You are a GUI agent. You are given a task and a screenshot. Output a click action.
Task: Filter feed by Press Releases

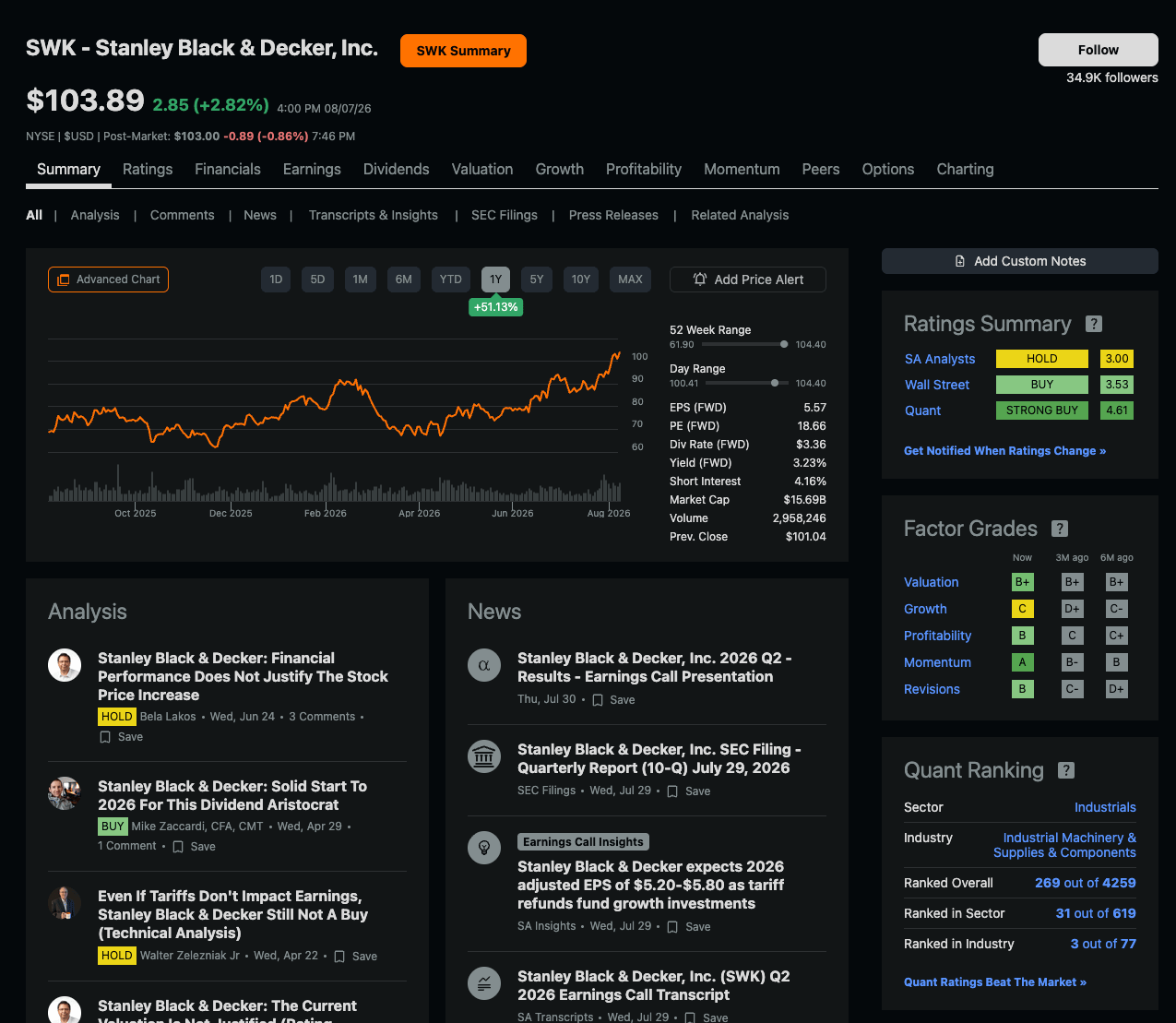point(613,215)
